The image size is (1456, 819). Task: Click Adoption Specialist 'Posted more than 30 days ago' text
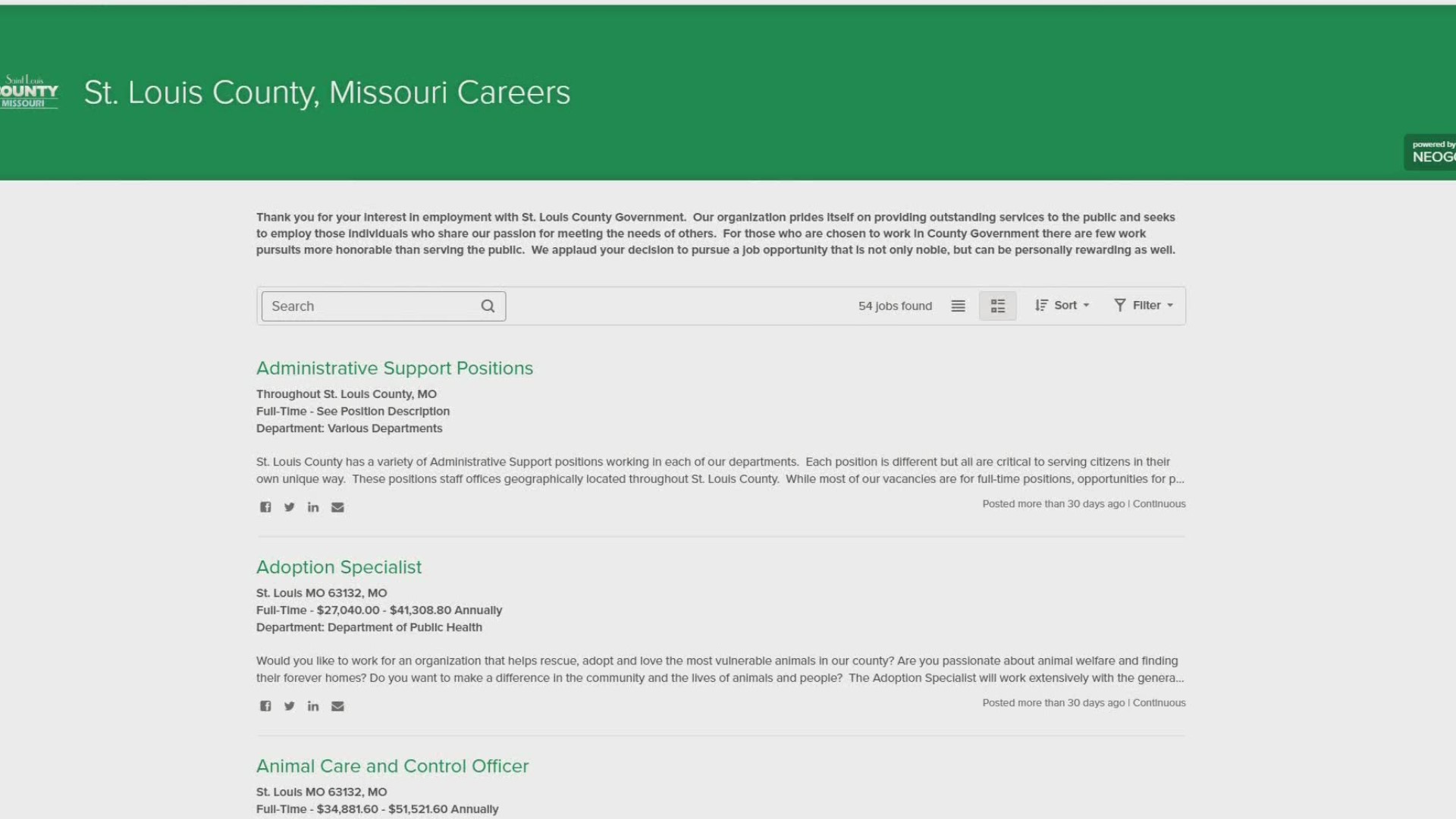[x=1053, y=703]
